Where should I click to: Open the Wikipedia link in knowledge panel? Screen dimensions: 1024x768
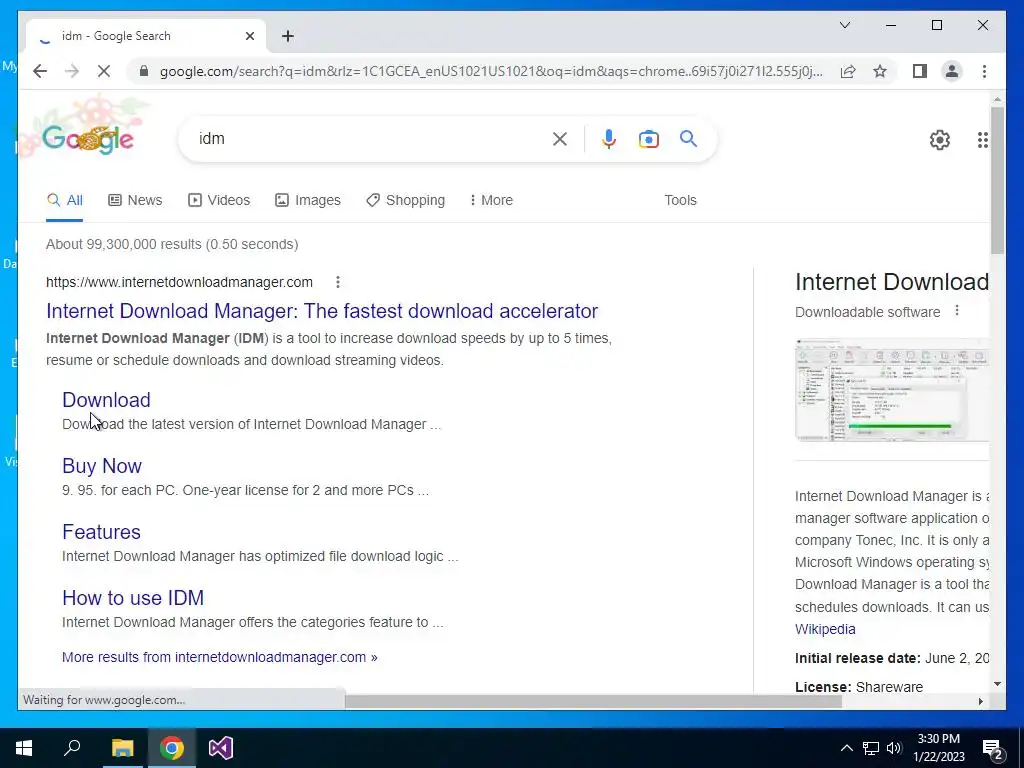825,629
